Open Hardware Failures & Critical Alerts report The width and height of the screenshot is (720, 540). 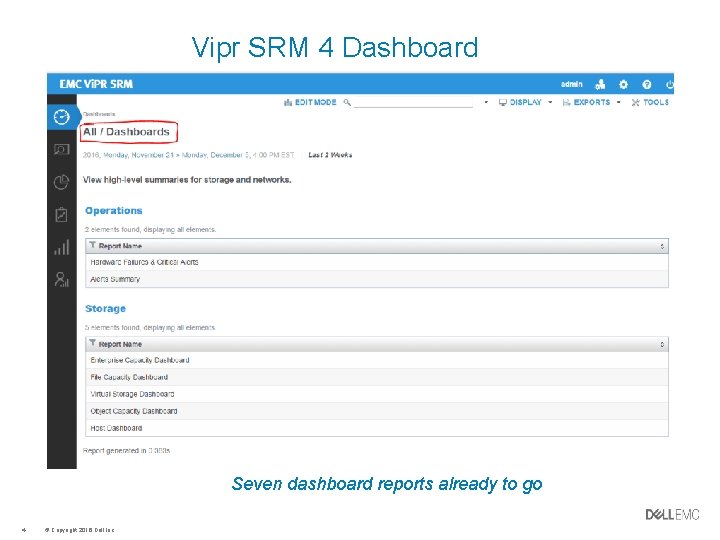click(x=377, y=262)
